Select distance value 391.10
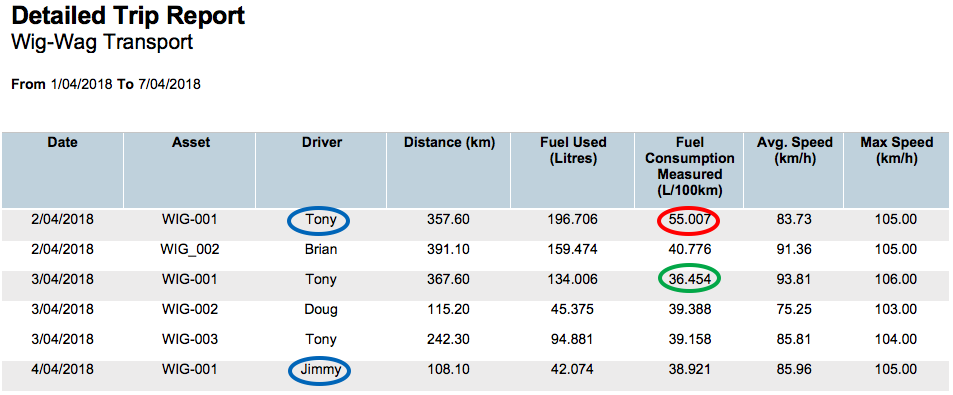The image size is (953, 395). (x=449, y=249)
